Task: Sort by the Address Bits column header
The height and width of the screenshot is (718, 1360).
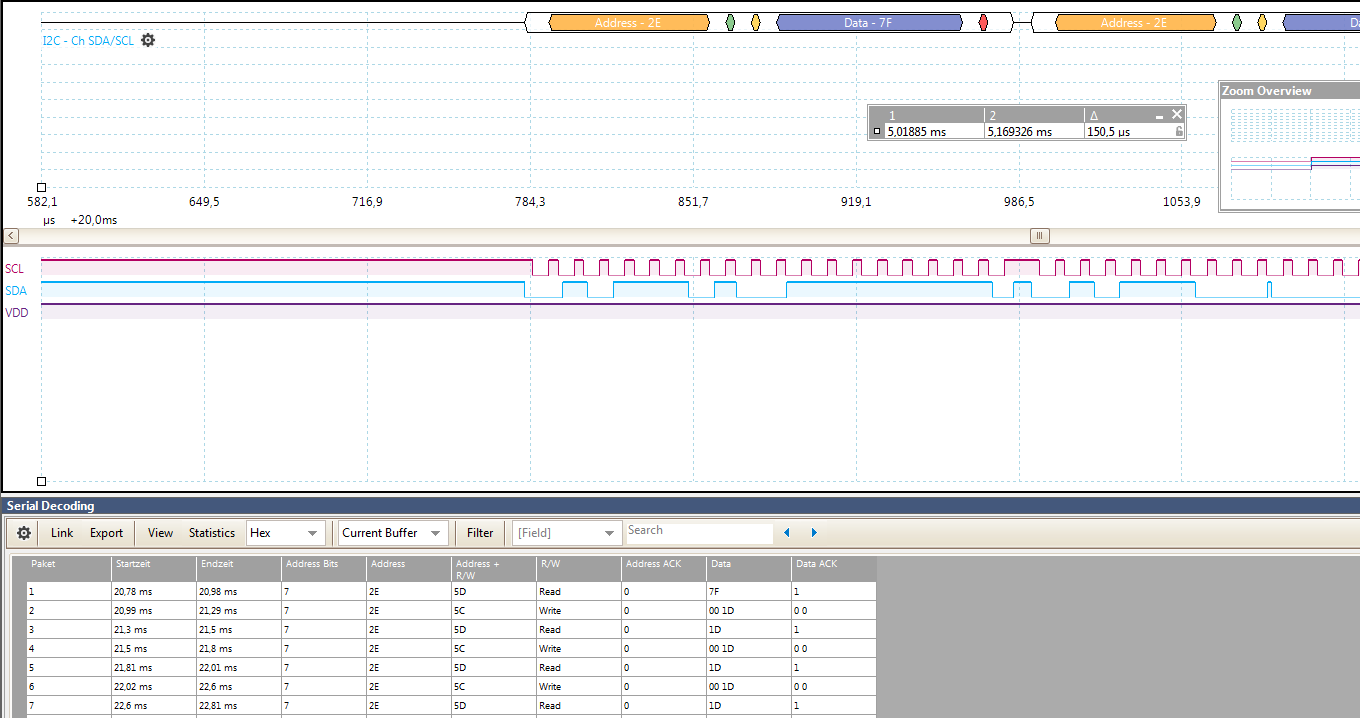Action: [x=324, y=569]
